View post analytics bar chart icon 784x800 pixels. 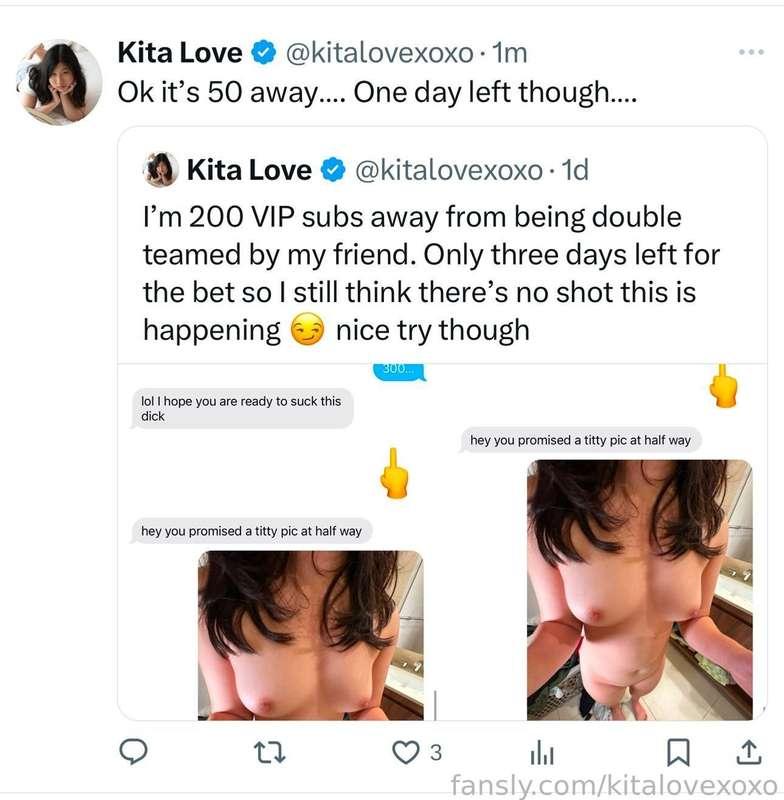pos(542,753)
